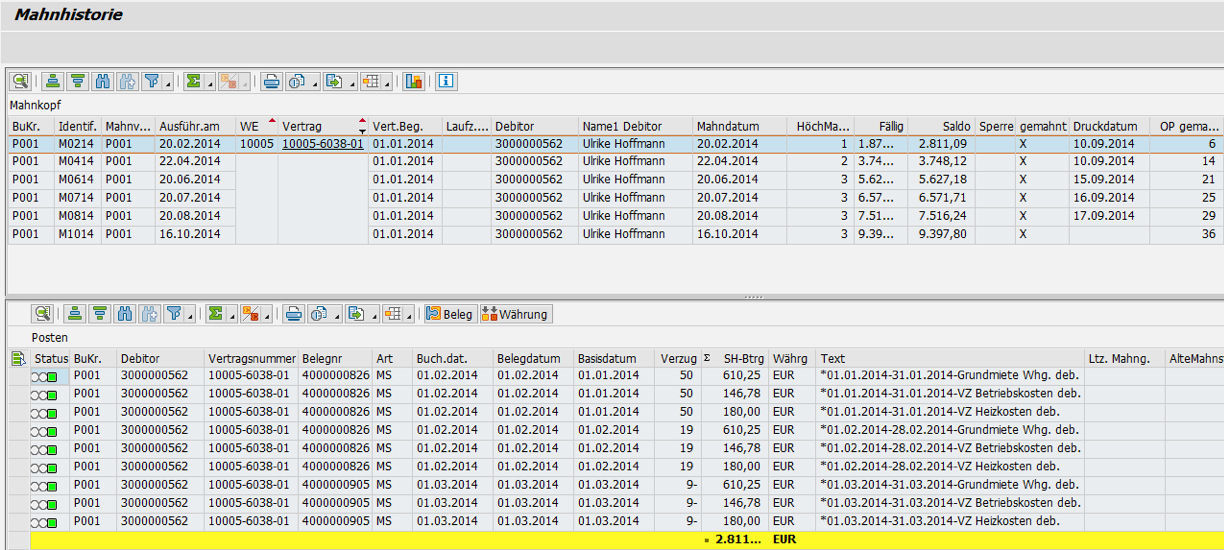The image size is (1224, 550).
Task: Expand Layout dropdown arrow in Mahnkopf toolbar
Action: click(388, 82)
